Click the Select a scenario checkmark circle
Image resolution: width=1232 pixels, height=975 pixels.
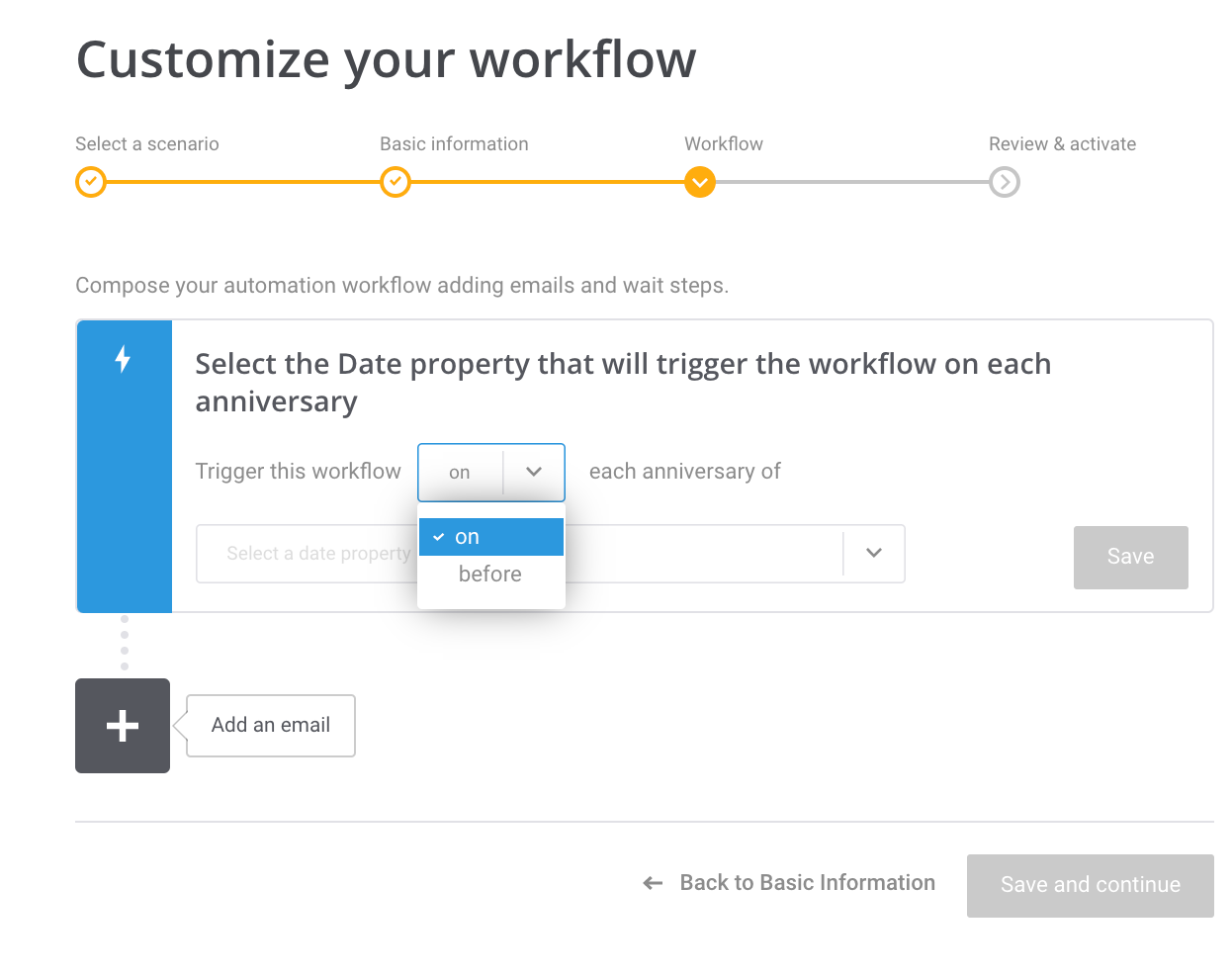coord(91,182)
